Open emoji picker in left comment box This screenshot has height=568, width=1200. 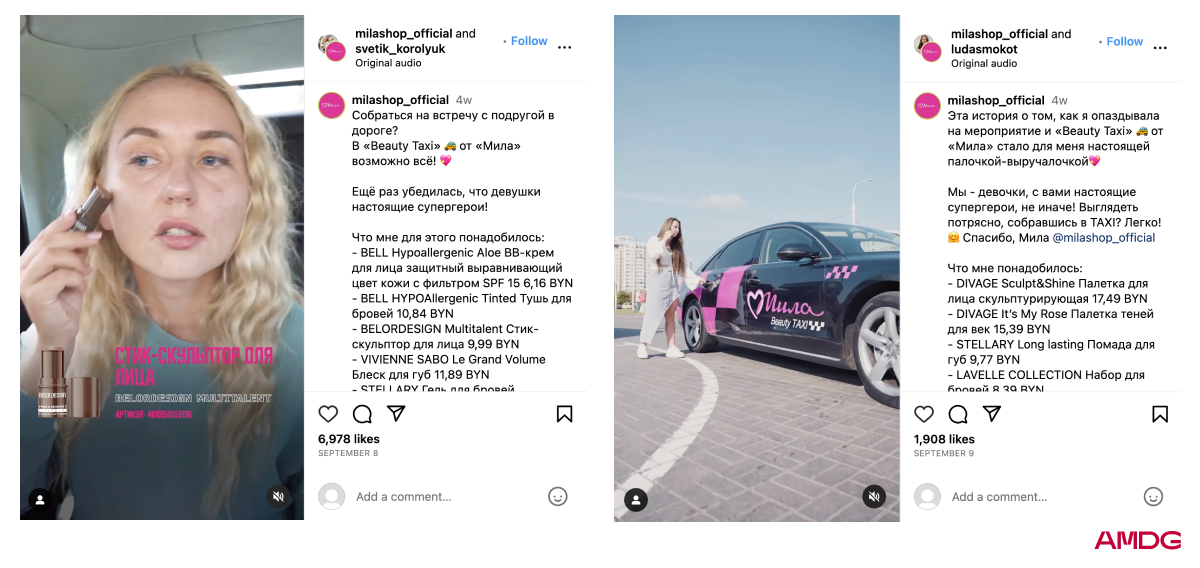(558, 496)
